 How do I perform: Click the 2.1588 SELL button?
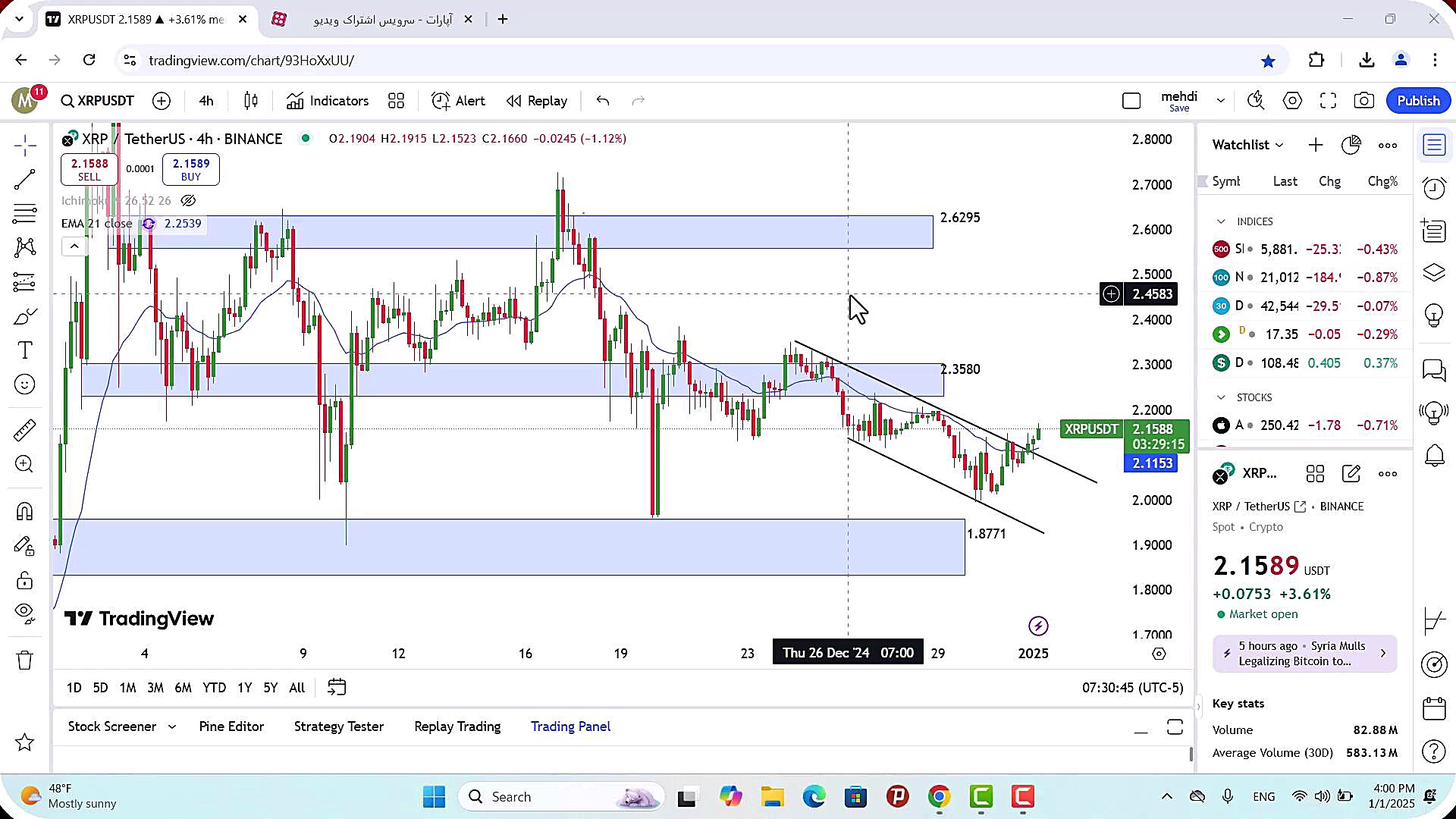point(89,169)
